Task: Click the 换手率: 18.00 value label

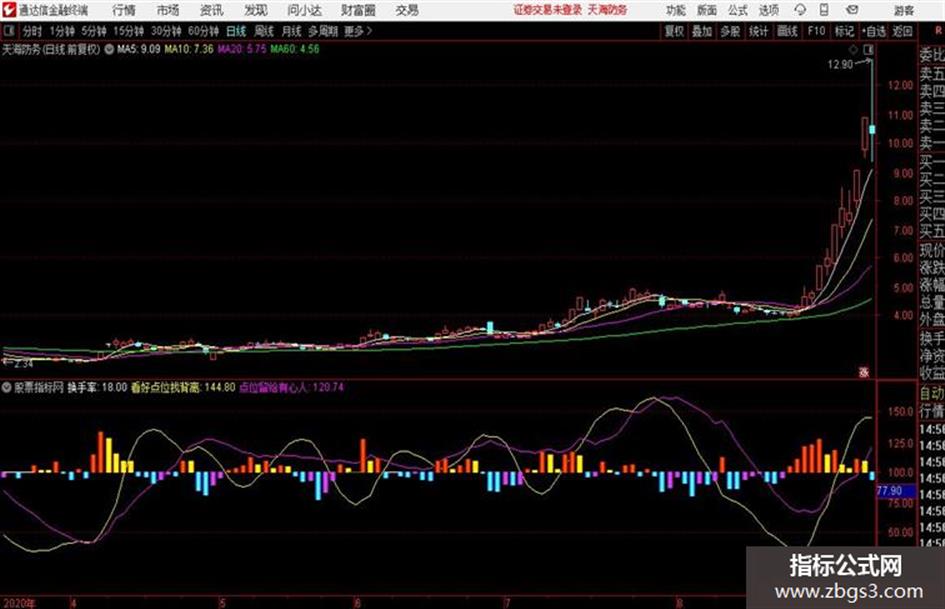Action: tap(97, 387)
